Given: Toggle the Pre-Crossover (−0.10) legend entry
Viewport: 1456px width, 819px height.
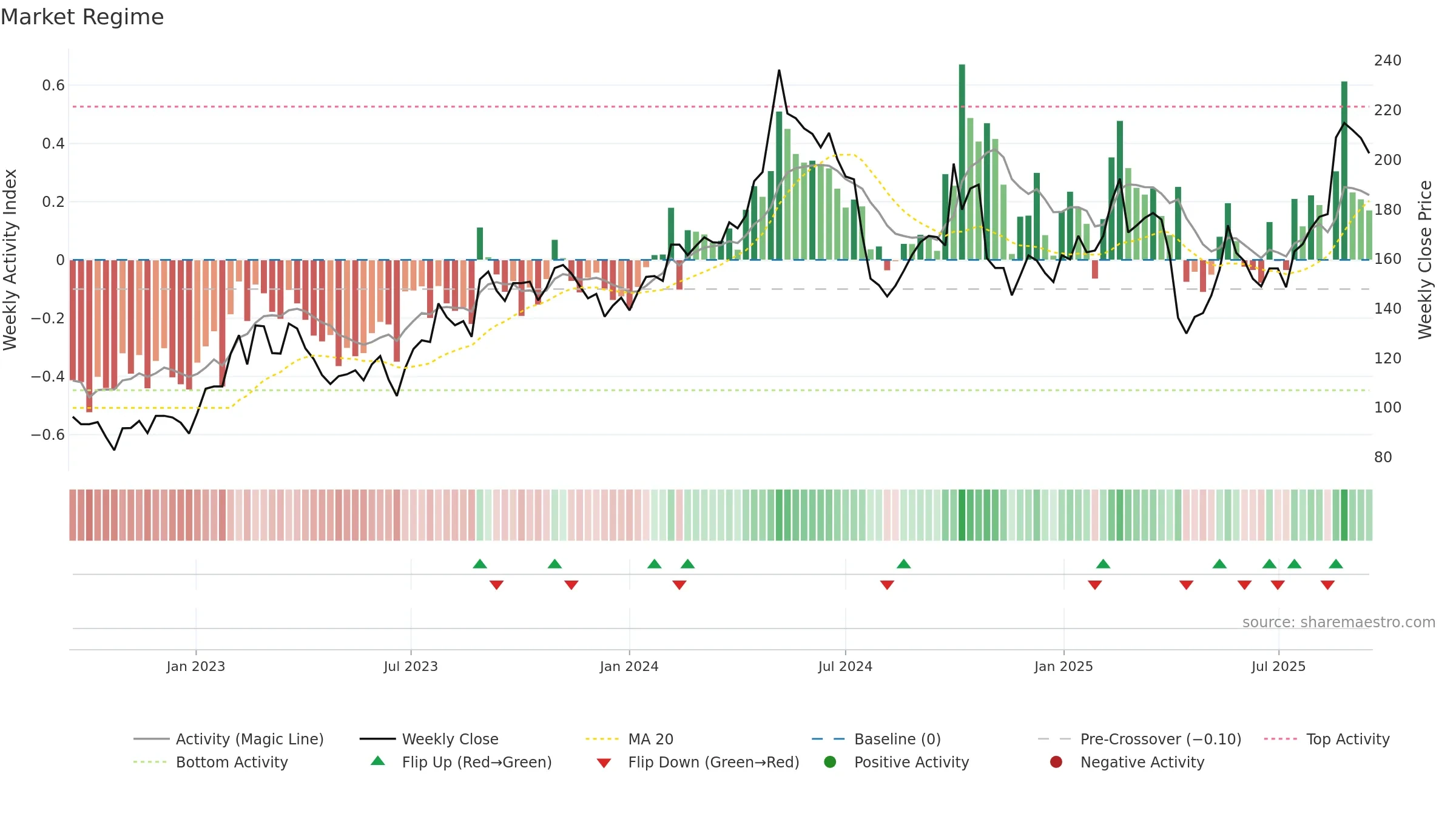Looking at the screenshot, I should pos(1140,739).
